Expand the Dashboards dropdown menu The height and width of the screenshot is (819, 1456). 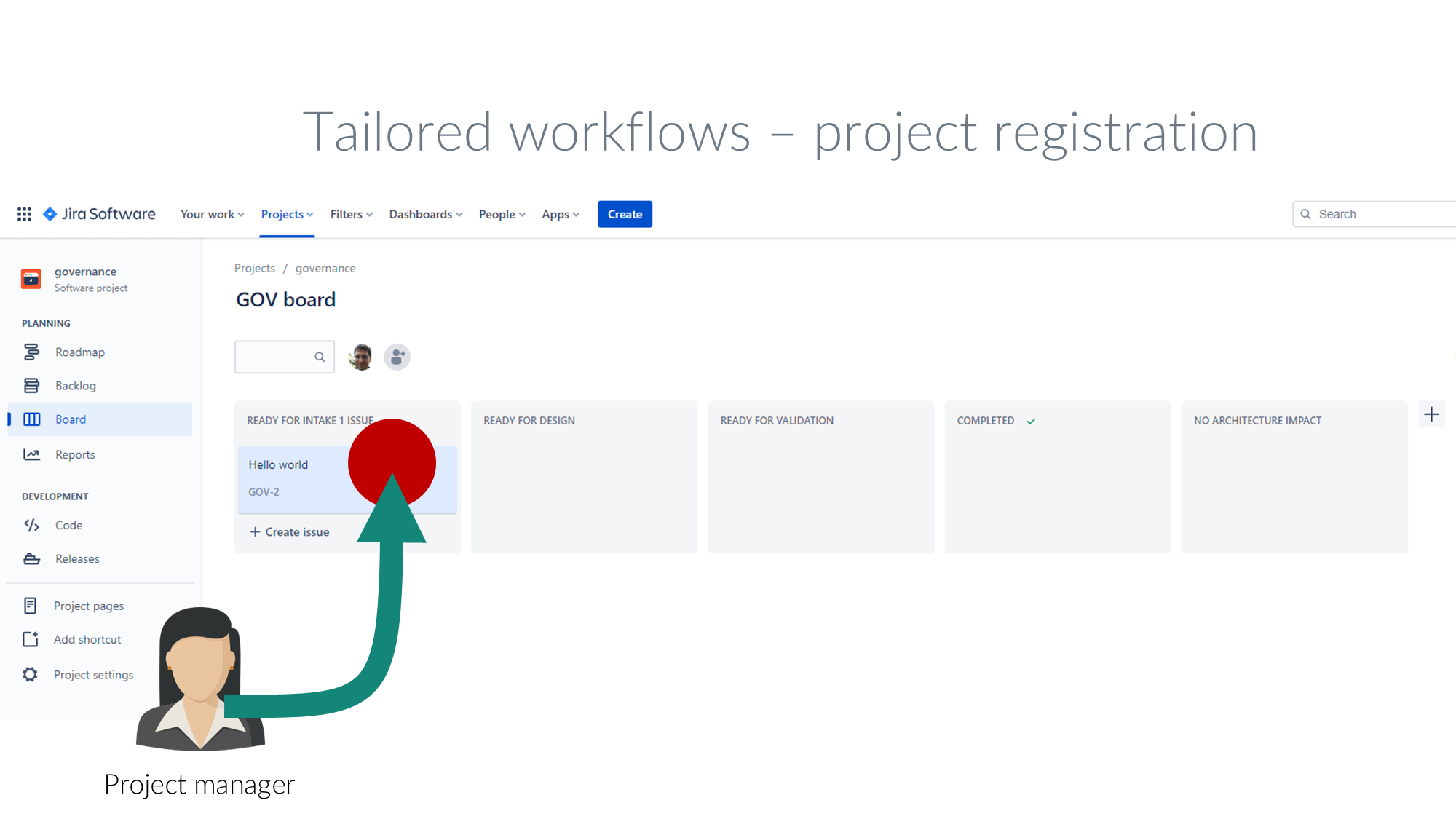click(x=425, y=215)
